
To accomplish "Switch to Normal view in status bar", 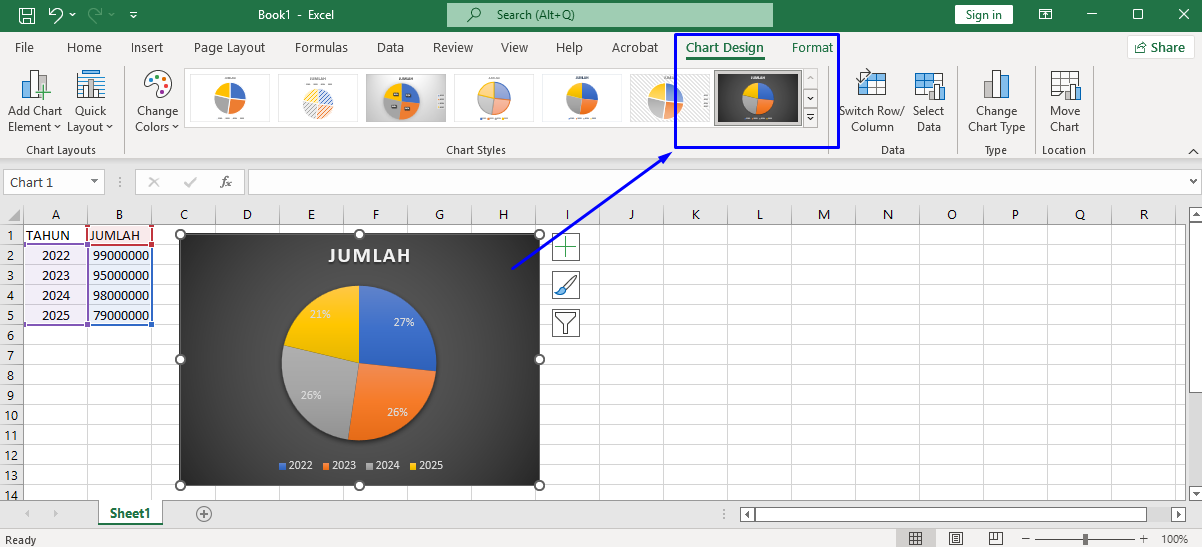I will 915,539.
